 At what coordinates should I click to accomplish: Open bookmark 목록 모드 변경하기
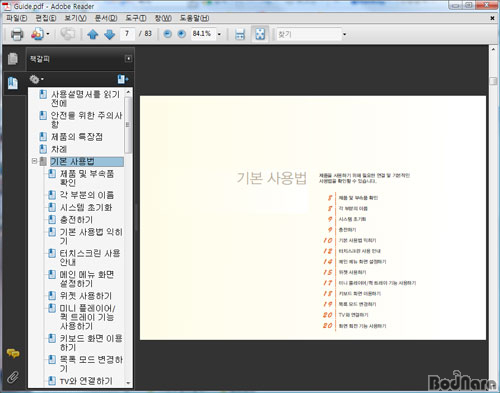91,364
